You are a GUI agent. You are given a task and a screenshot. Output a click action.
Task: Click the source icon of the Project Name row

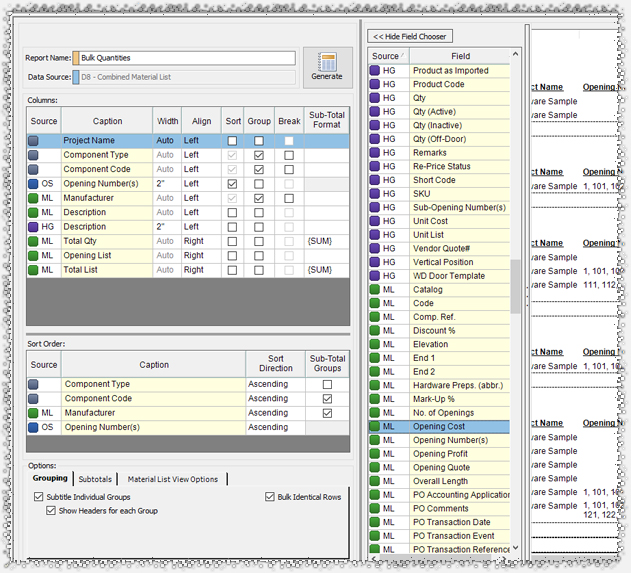pos(34,141)
